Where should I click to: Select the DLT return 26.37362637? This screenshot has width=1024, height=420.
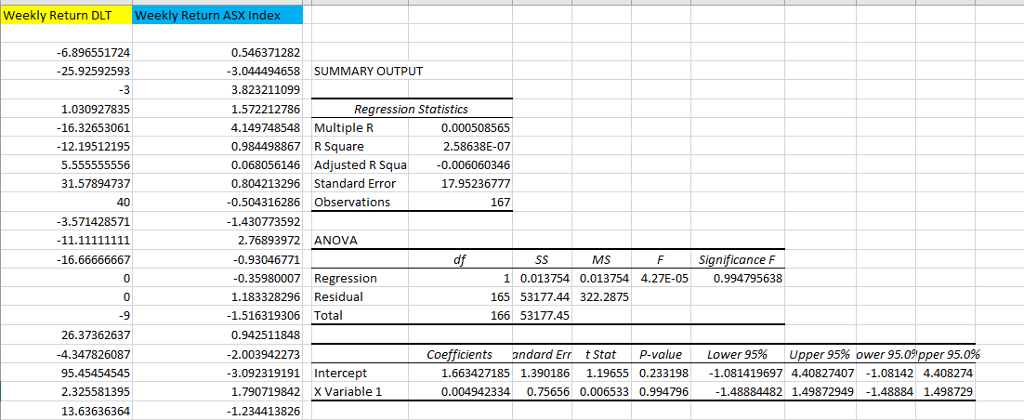coord(95,336)
